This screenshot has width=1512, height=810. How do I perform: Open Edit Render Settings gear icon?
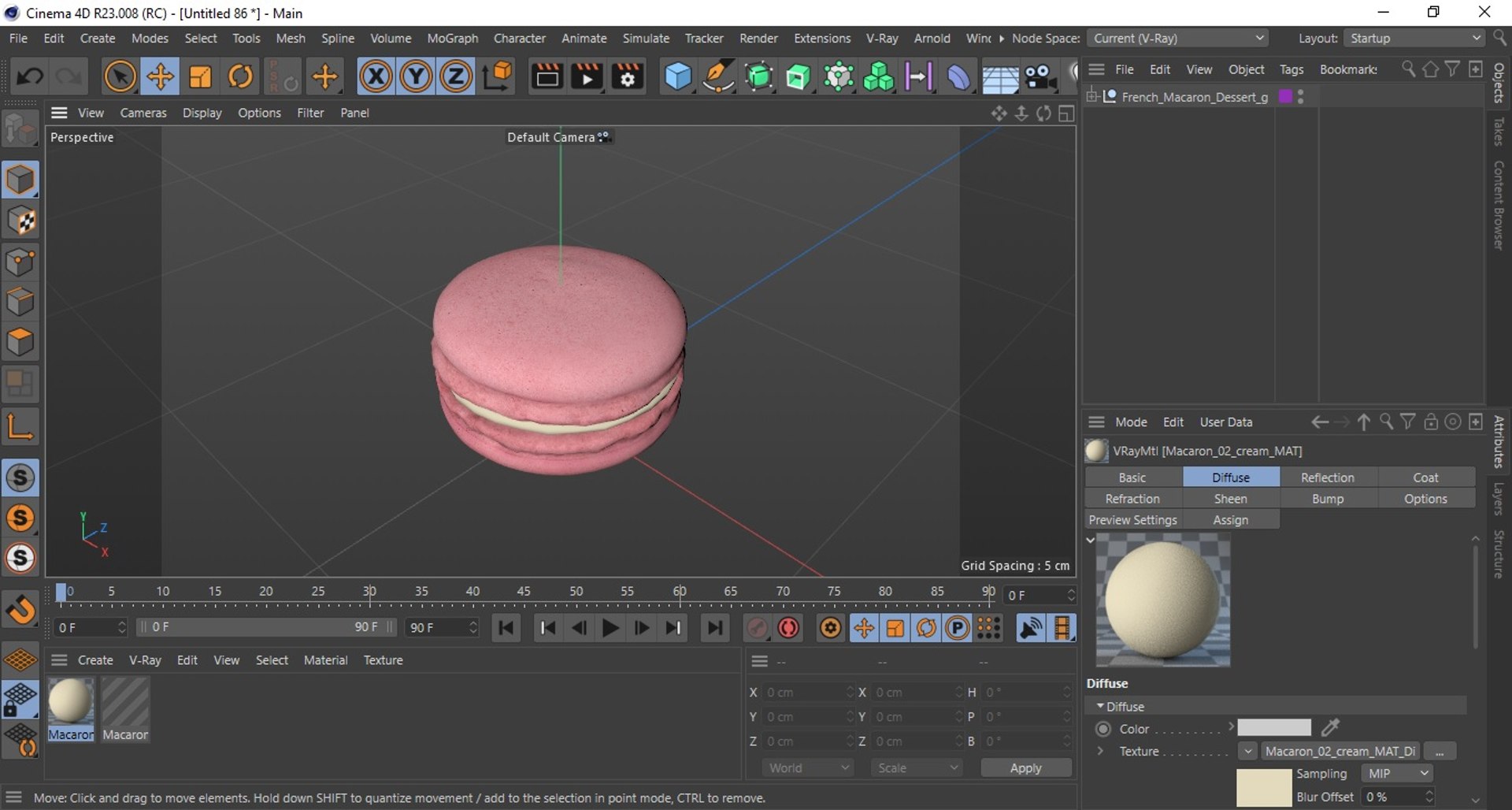coord(628,76)
